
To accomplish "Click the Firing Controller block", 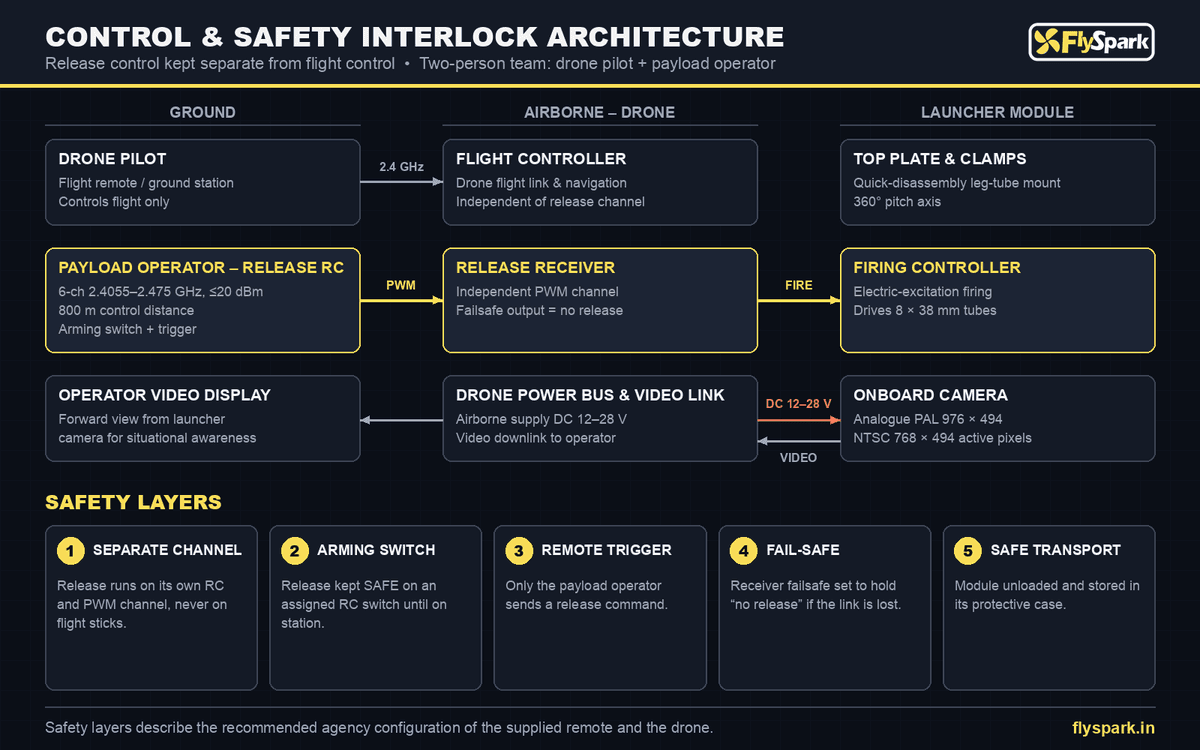I will [x=997, y=300].
